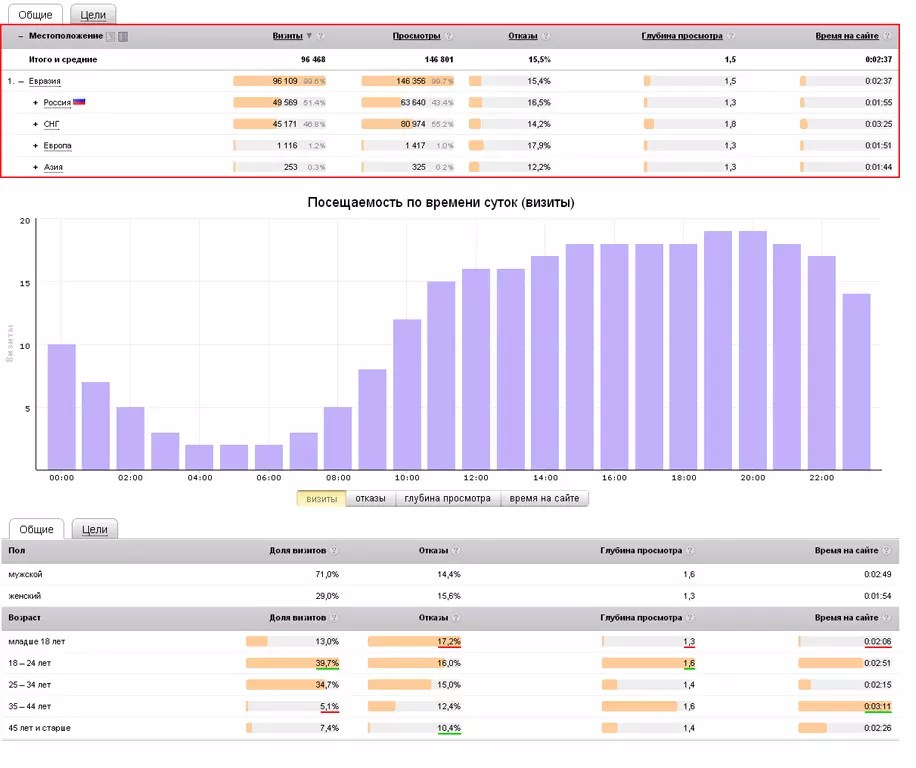Image resolution: width=916 pixels, height=768 pixels.
Task: Show help for Глубина просмотра in the location table
Action: 731,36
